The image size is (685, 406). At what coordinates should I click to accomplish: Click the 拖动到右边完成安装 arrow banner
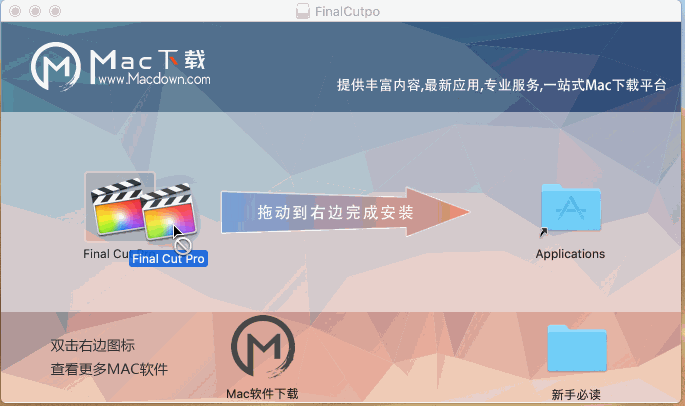click(x=345, y=212)
